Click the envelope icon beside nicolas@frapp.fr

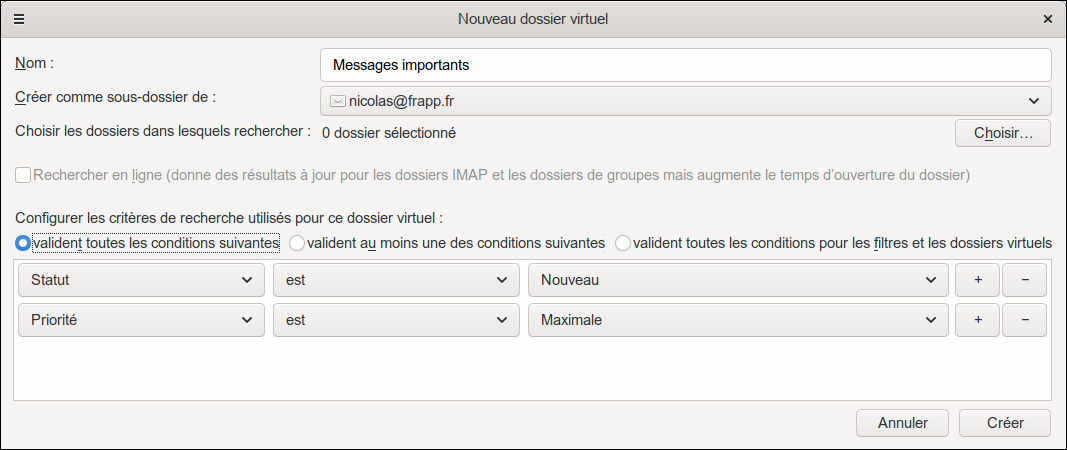(338, 101)
